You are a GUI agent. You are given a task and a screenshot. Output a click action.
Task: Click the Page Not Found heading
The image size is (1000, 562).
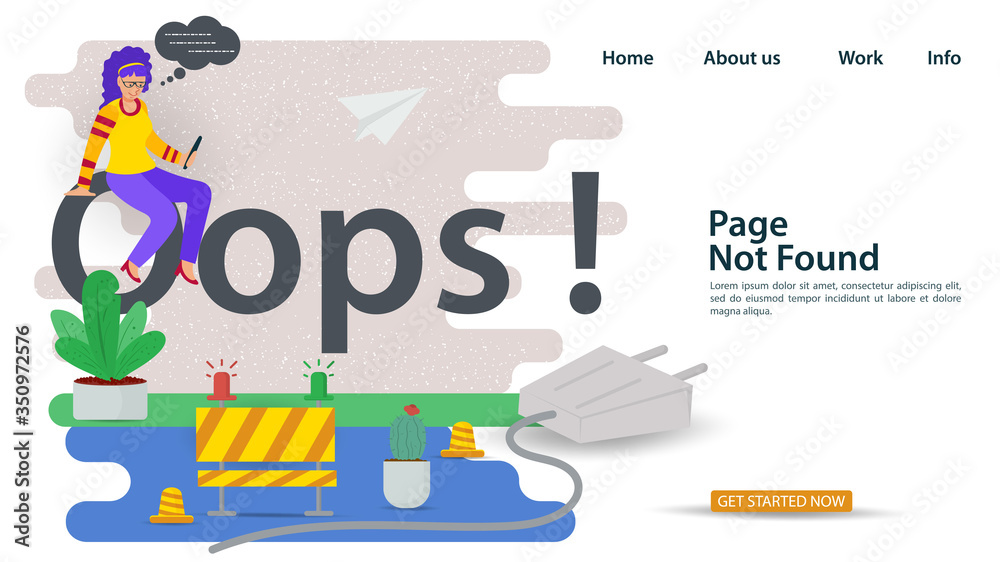(x=793, y=241)
